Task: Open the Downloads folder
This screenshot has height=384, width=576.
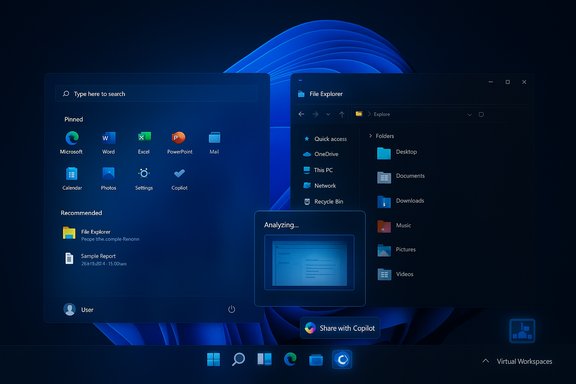Action: click(400, 201)
